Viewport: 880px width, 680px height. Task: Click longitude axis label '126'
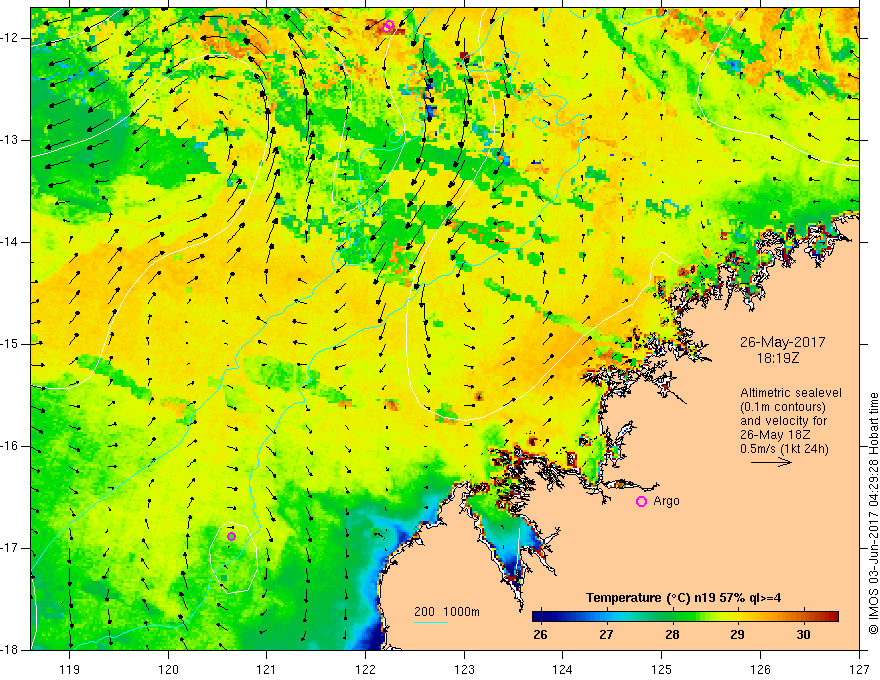click(760, 669)
